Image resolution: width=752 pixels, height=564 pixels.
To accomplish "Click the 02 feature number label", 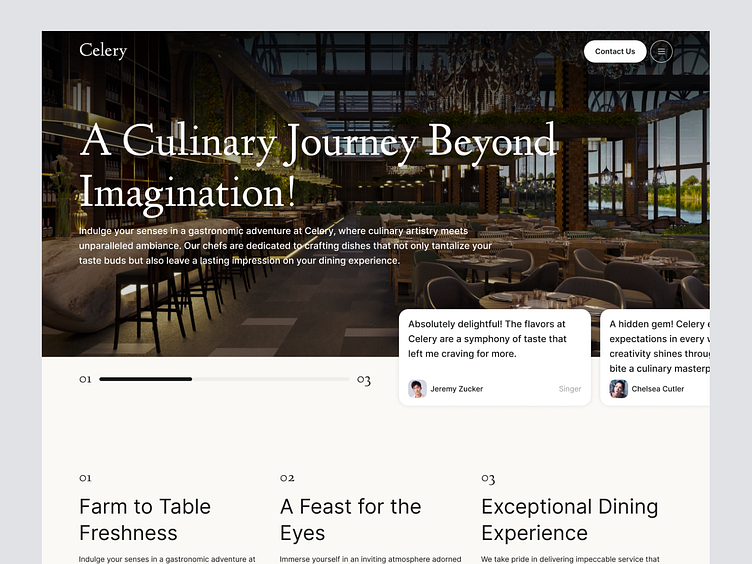I will [287, 478].
